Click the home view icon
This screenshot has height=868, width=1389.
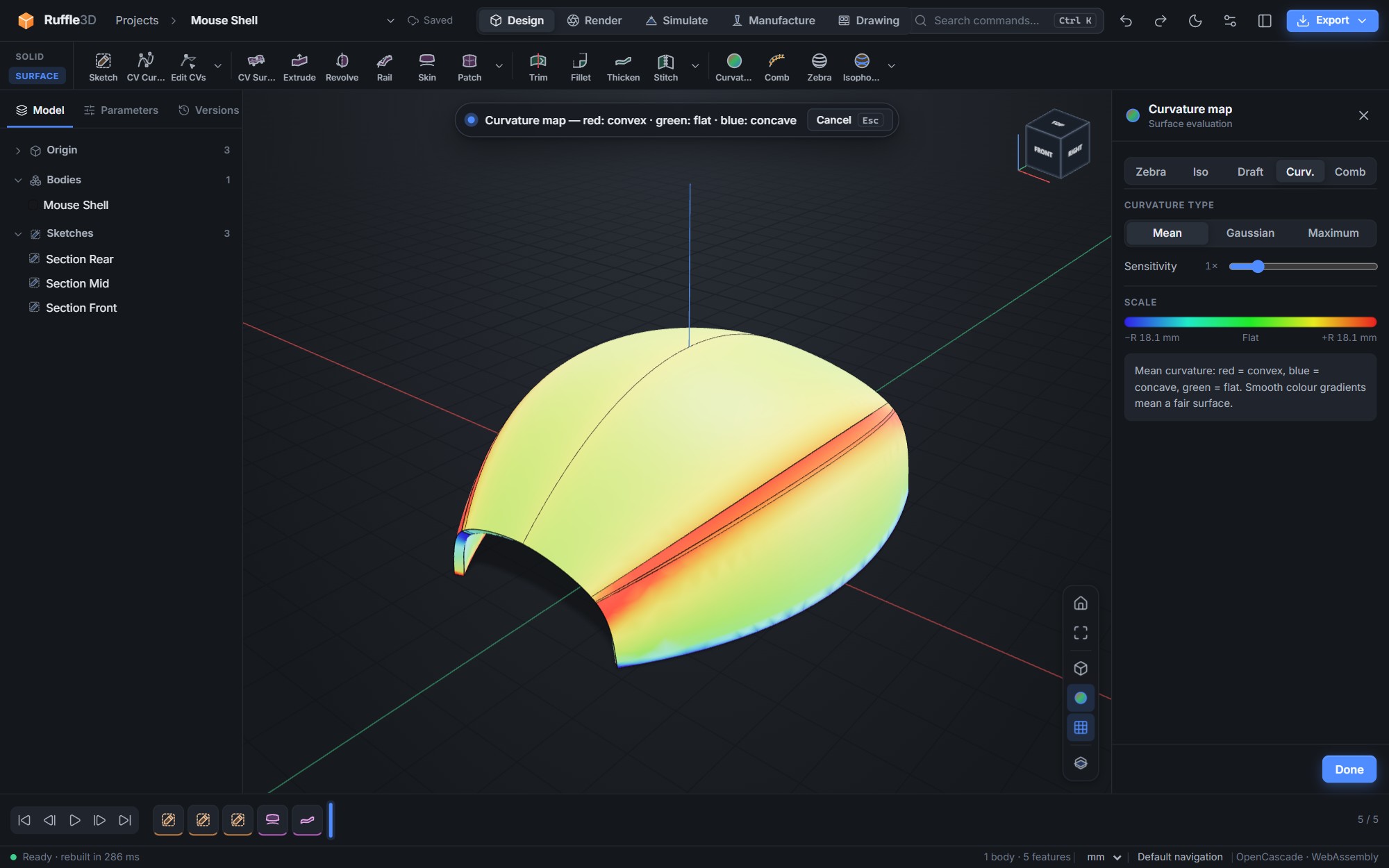[1081, 603]
